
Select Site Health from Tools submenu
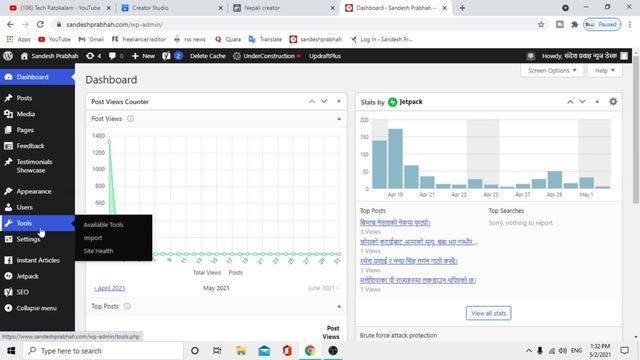click(x=98, y=251)
